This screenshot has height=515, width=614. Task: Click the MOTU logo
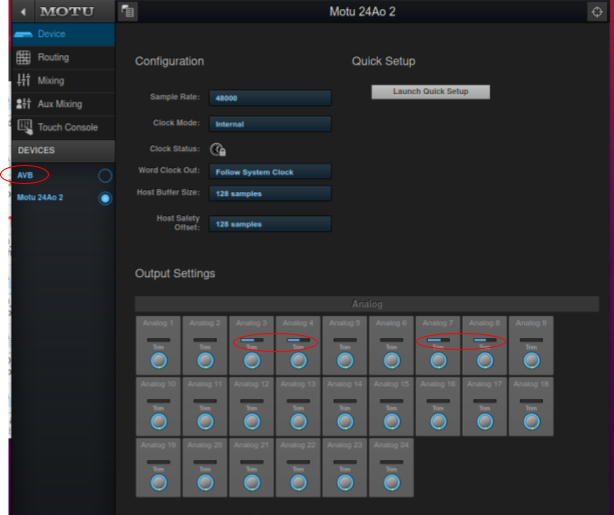67,12
